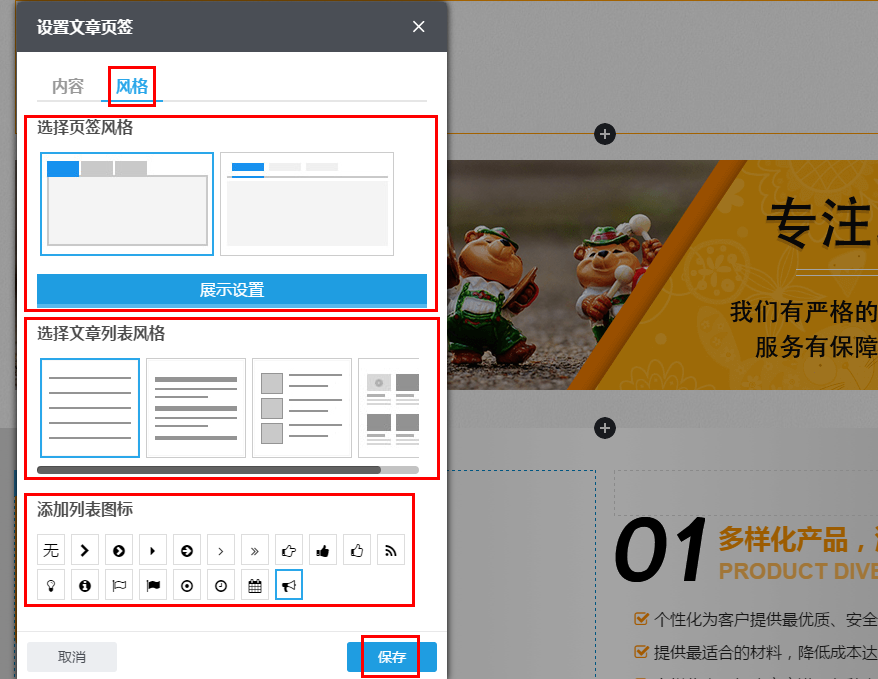Select the filled flag list icon
This screenshot has width=878, height=679.
coord(153,584)
